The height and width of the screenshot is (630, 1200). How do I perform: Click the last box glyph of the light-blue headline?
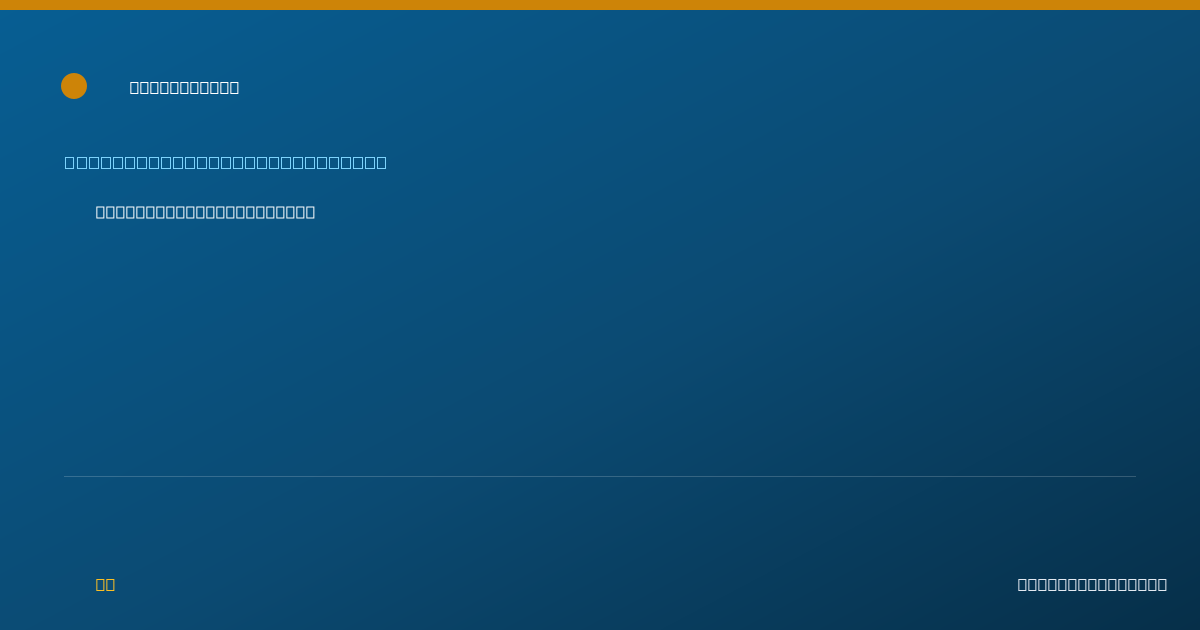pyautogui.click(x=381, y=162)
